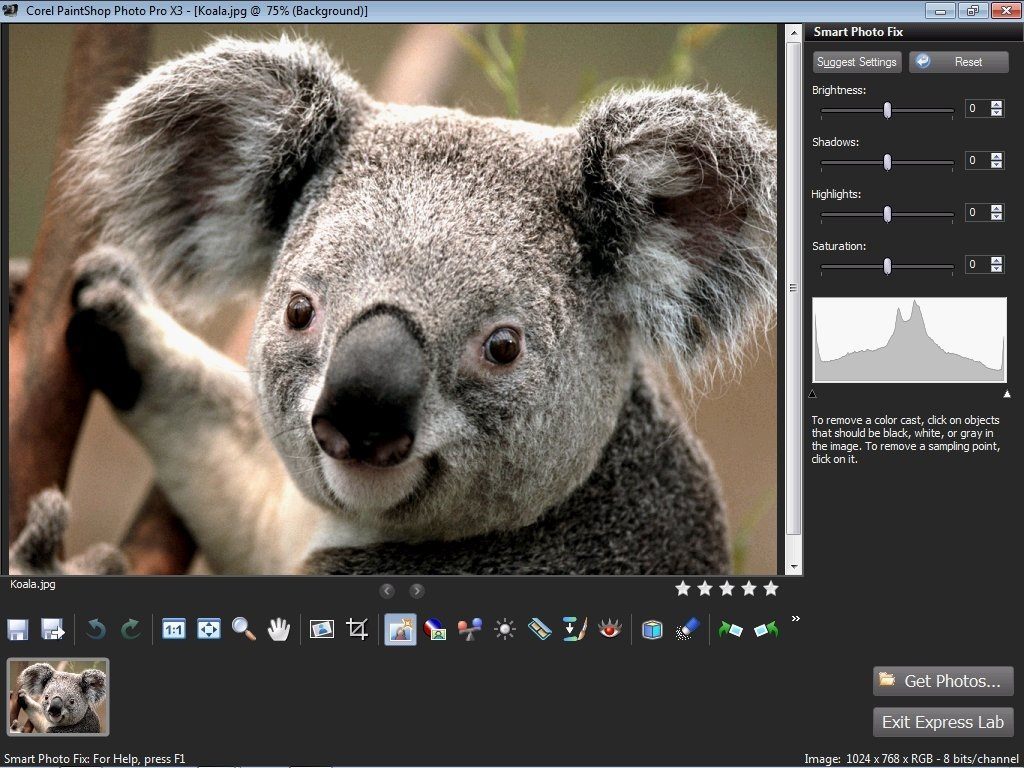Open Get Photos dialog

(942, 681)
